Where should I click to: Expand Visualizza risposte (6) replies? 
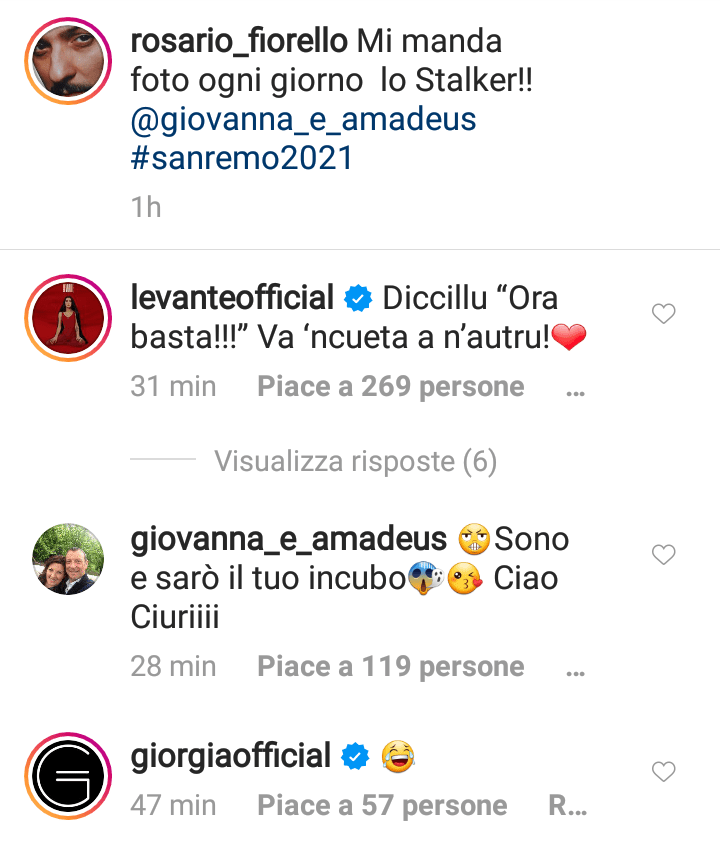[355, 461]
